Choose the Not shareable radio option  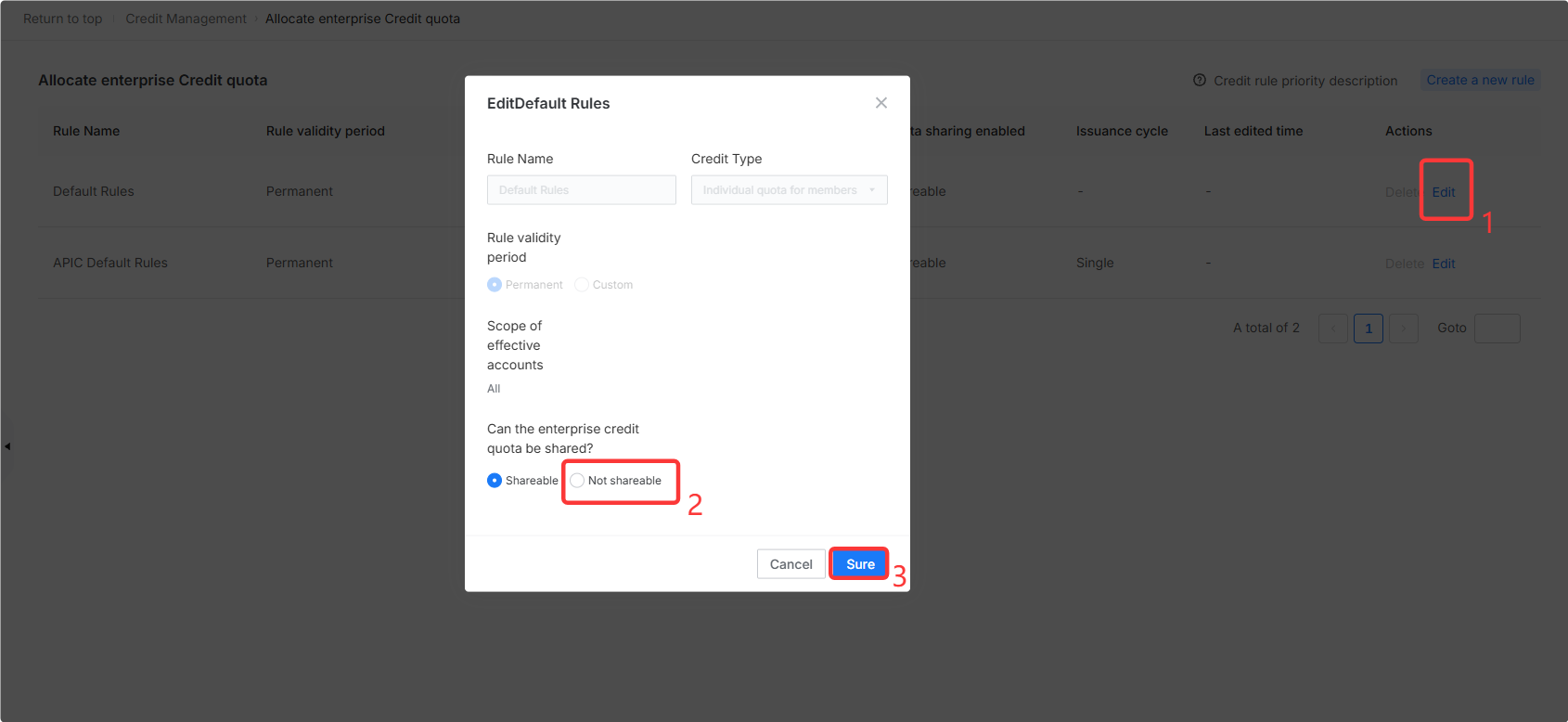[x=577, y=481]
